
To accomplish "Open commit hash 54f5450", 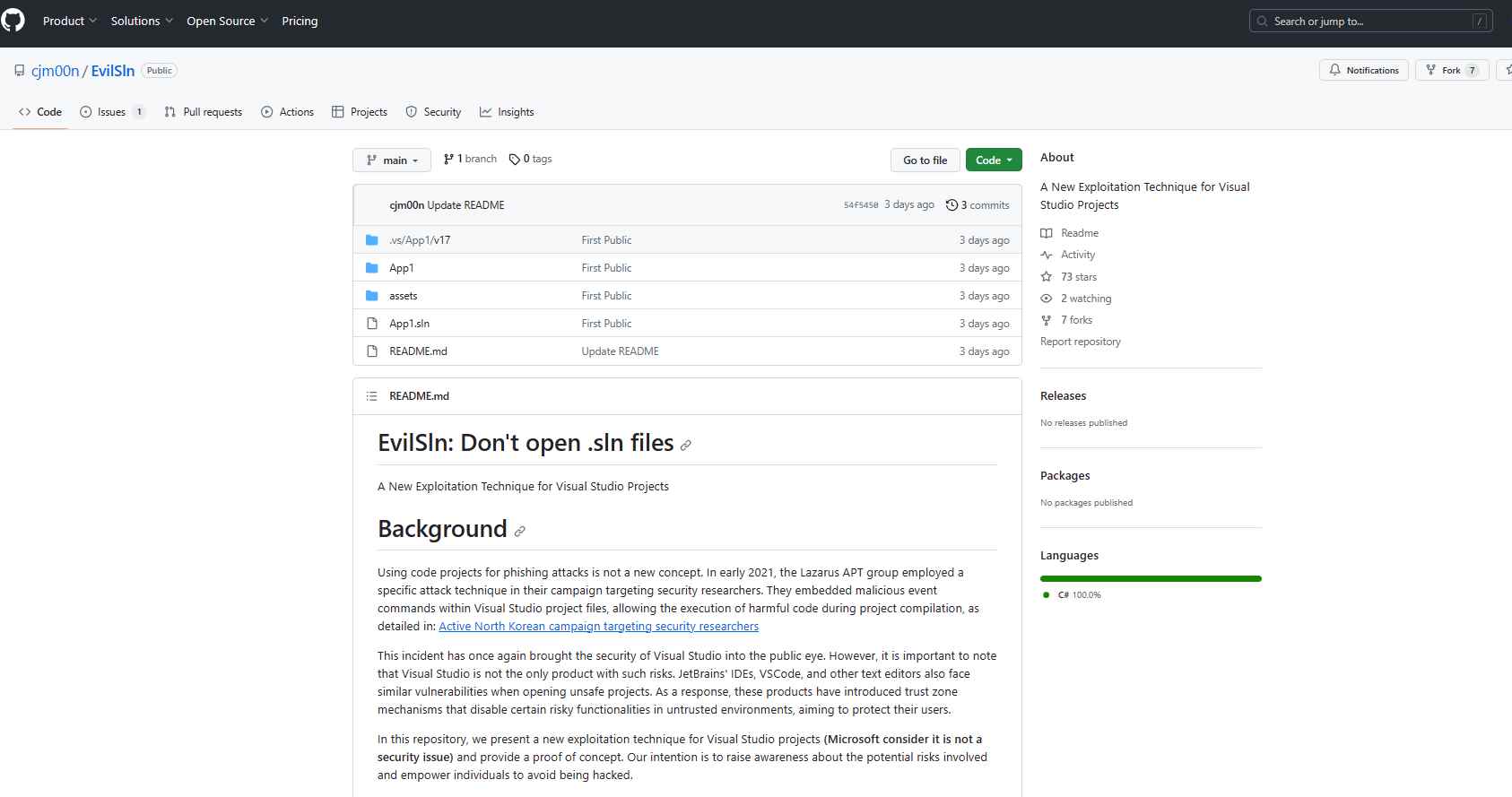I will pos(861,205).
